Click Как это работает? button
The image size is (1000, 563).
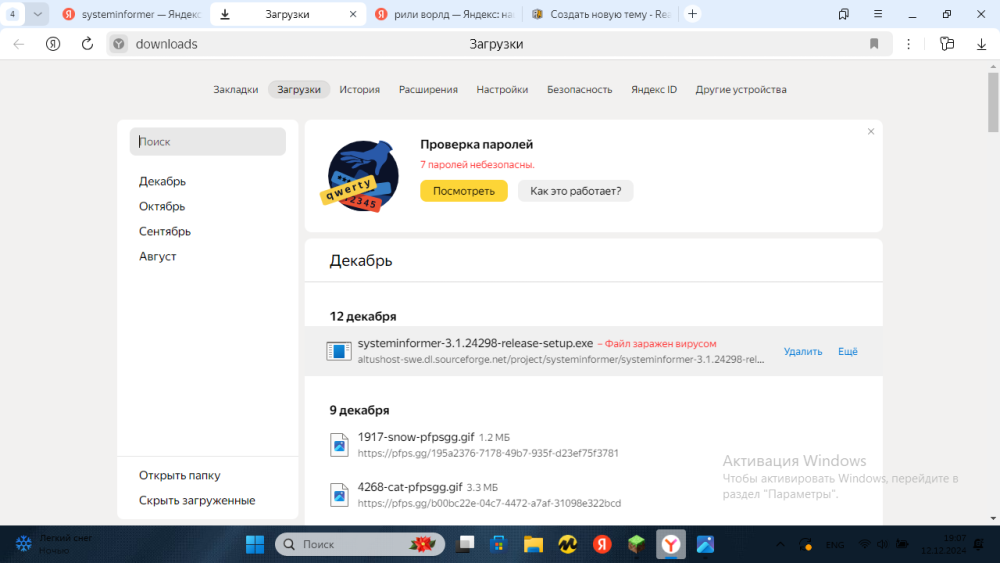pos(575,191)
